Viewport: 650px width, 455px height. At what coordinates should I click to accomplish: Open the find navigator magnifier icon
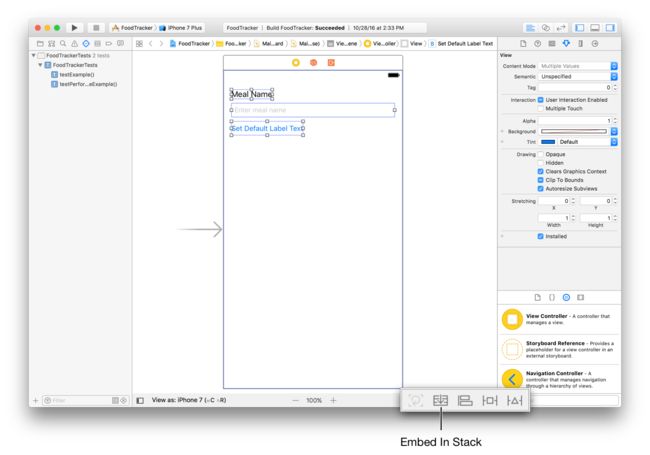pos(63,44)
